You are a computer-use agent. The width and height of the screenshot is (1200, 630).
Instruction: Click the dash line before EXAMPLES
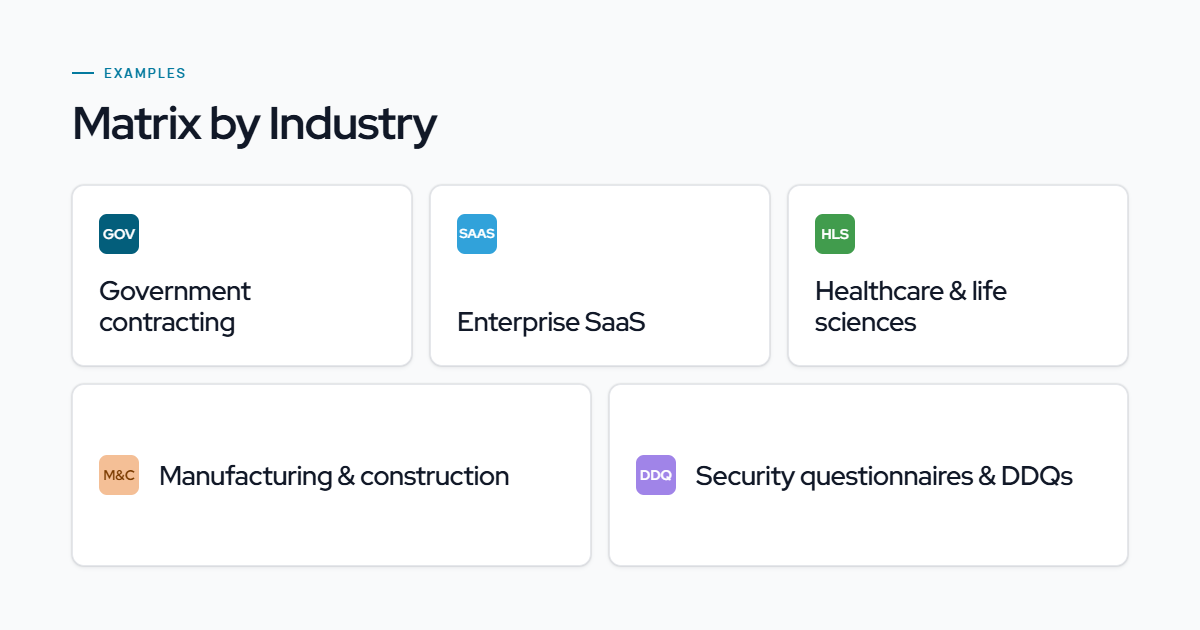[x=83, y=73]
